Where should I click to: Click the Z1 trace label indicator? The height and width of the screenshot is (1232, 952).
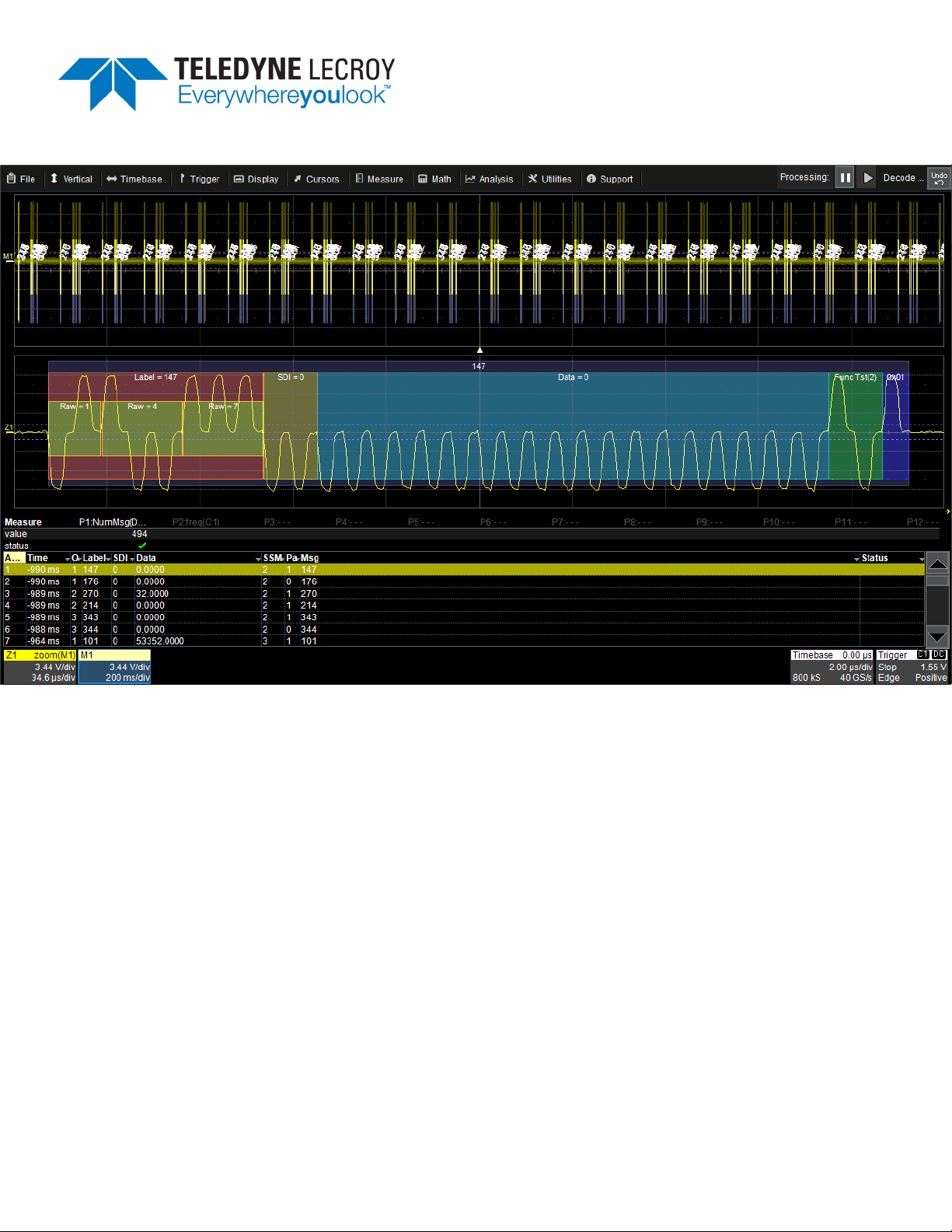point(9,428)
